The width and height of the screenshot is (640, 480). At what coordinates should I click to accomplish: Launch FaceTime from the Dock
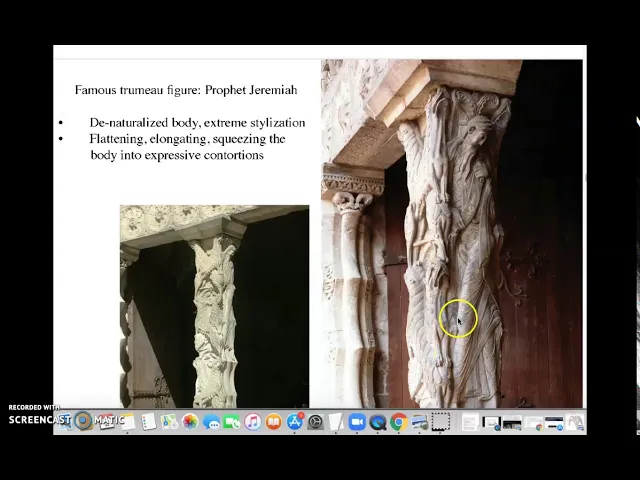pyautogui.click(x=232, y=422)
